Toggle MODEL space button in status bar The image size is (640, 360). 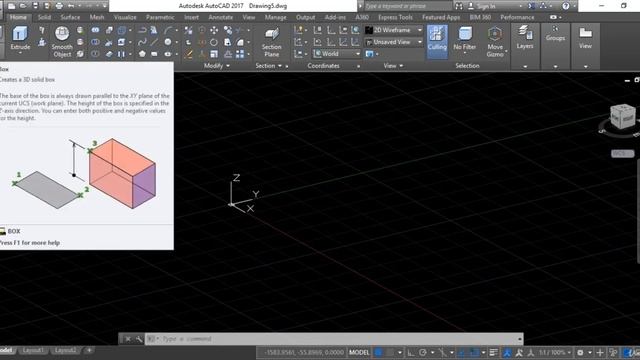coord(359,352)
